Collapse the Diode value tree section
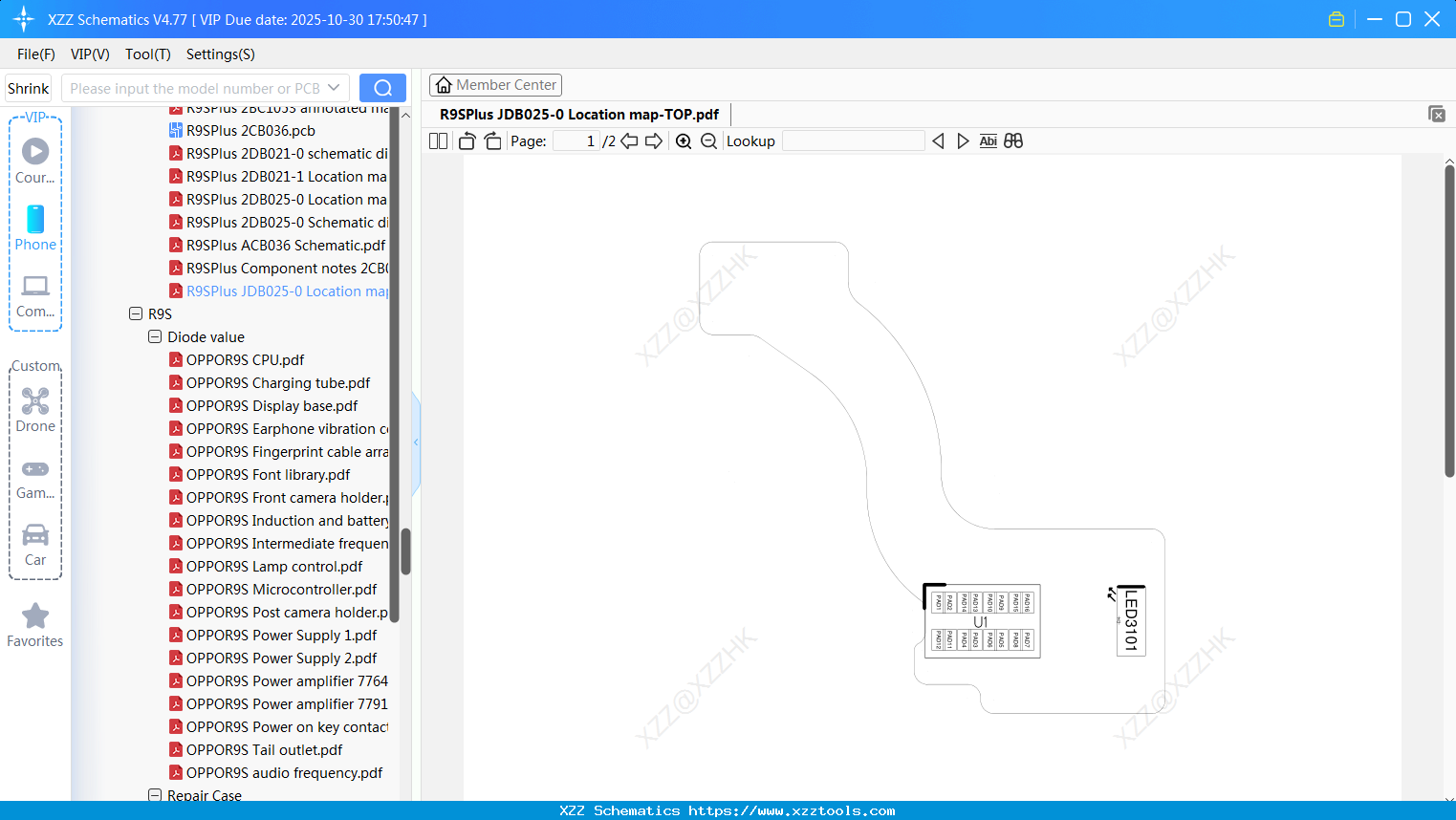This screenshot has height=820, width=1456. (154, 336)
